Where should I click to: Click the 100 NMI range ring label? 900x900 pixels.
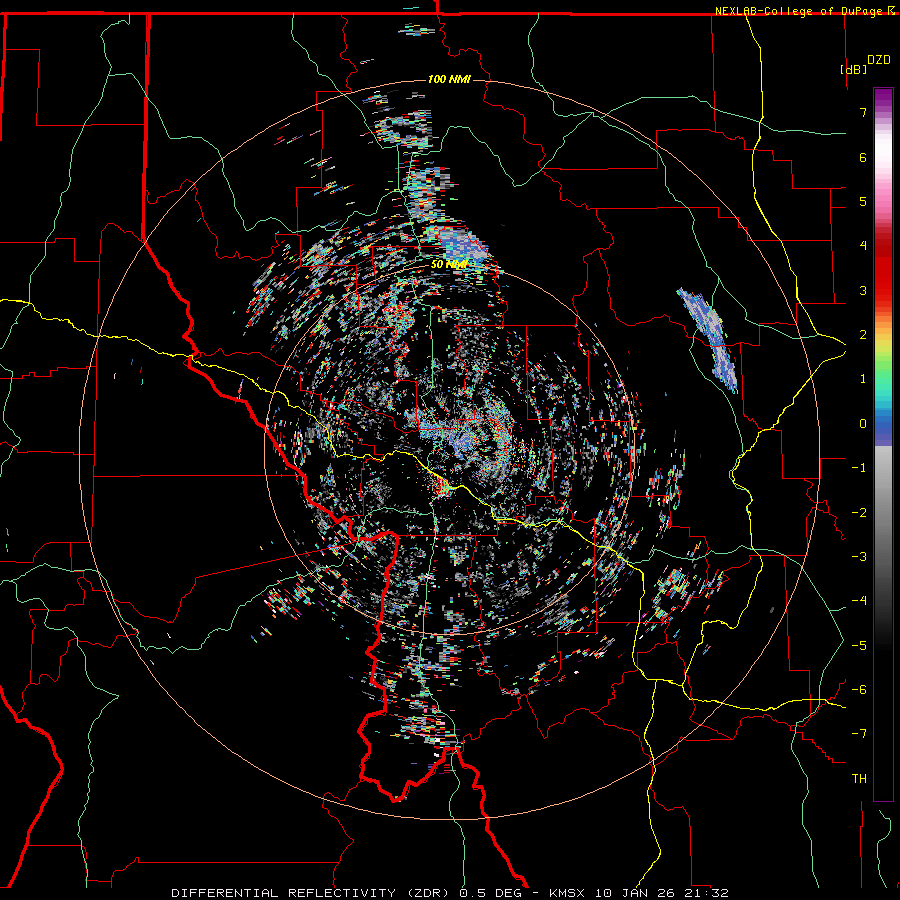pyautogui.click(x=449, y=79)
